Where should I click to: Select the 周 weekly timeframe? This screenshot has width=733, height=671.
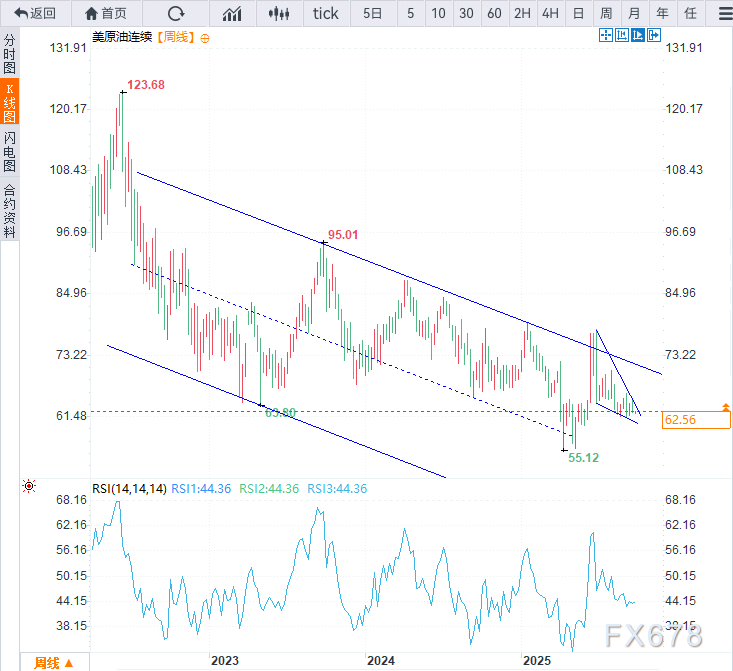[606, 13]
